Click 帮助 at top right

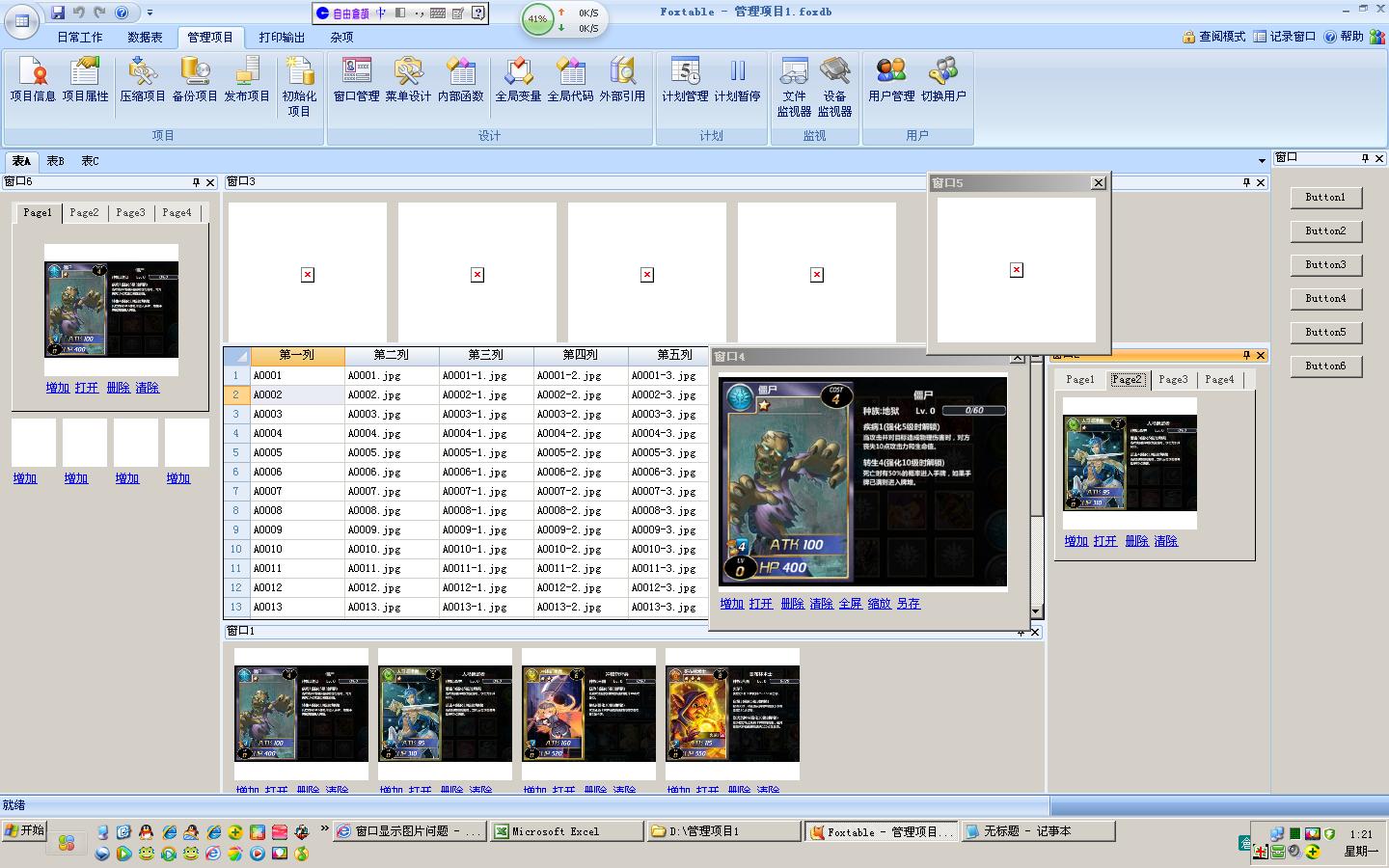coord(1344,37)
